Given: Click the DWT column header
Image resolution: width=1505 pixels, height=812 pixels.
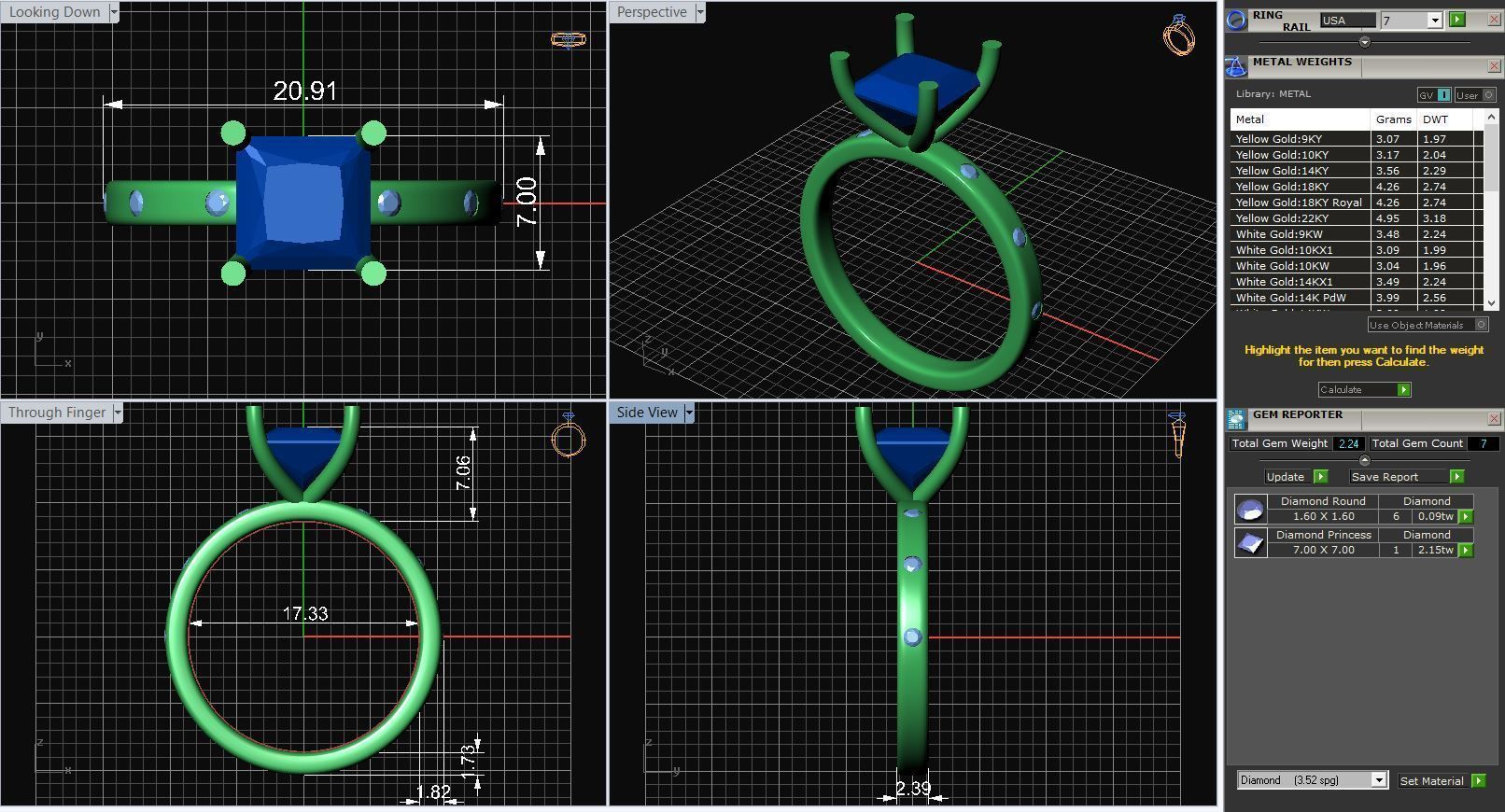Looking at the screenshot, I should click(1444, 119).
